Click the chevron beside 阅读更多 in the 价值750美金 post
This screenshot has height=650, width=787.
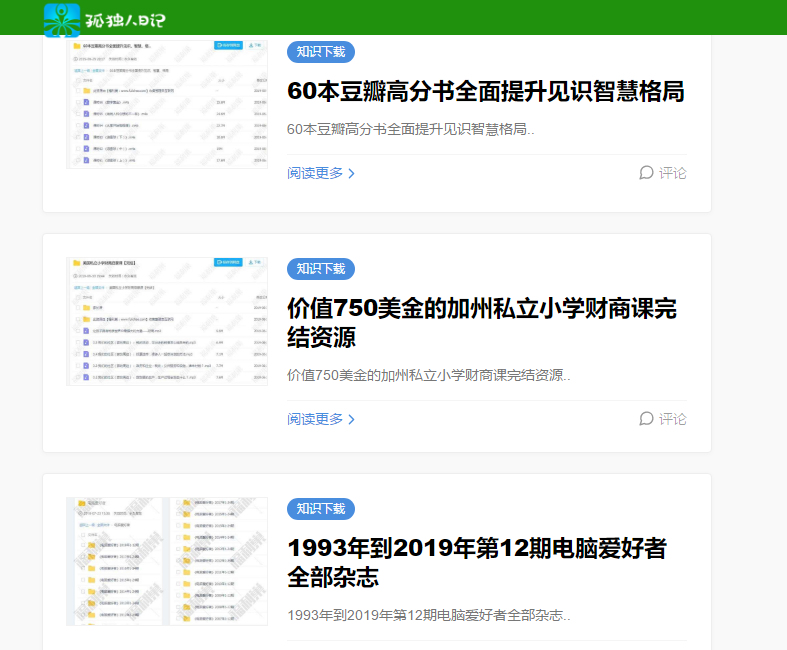351,420
